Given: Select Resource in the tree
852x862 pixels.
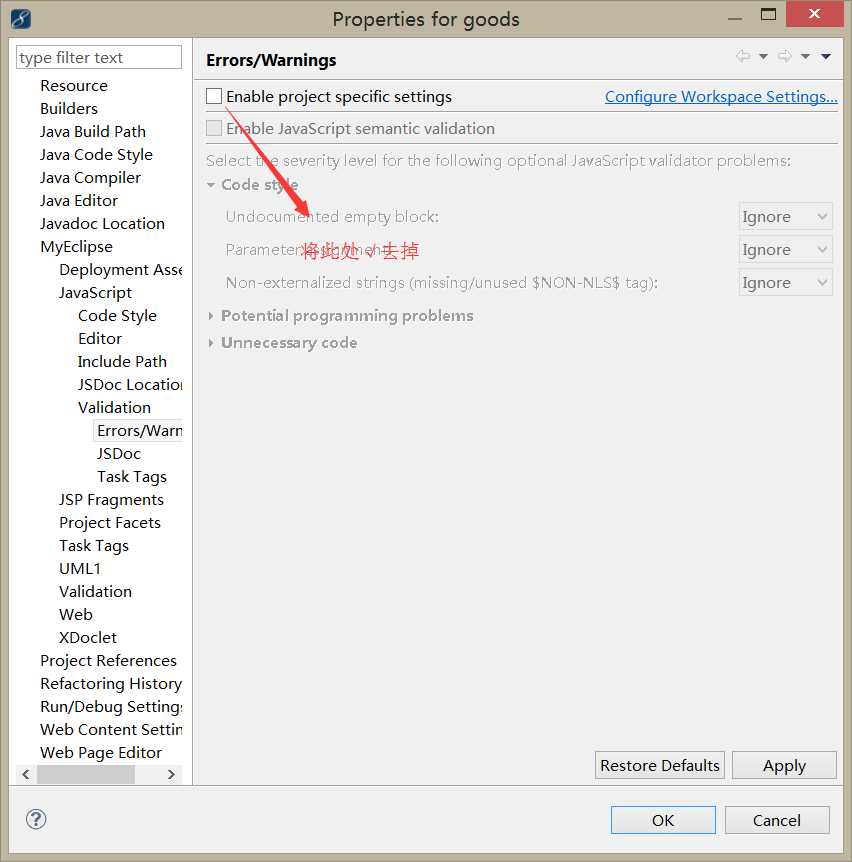Looking at the screenshot, I should pos(74,86).
